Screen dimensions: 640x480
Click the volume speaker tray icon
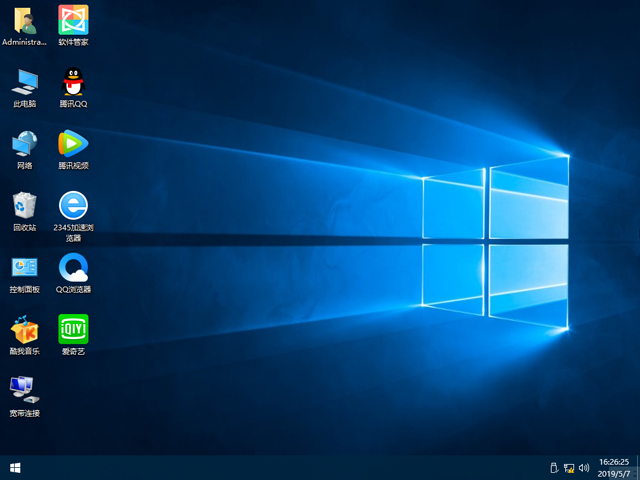582,467
